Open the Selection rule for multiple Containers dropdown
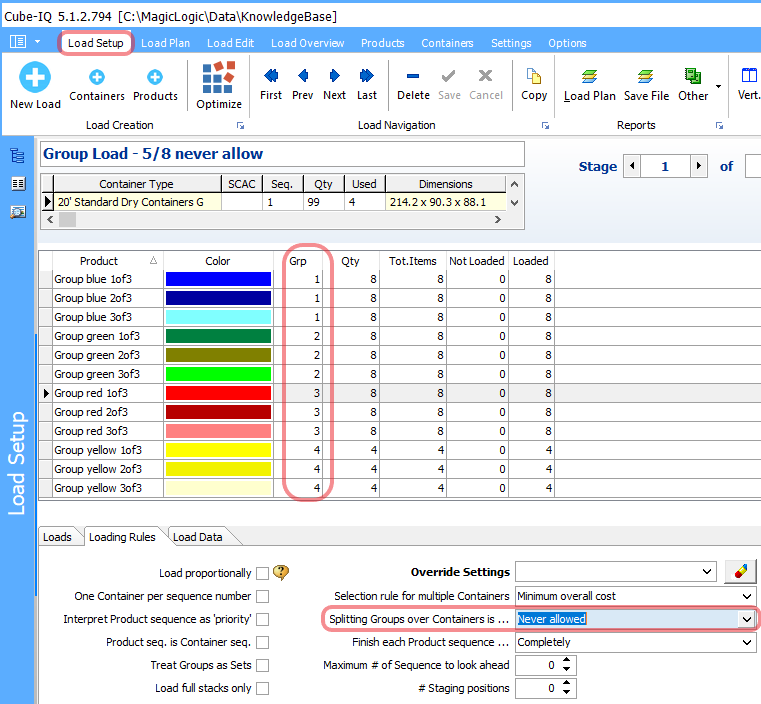The image size is (761, 704). [746, 596]
